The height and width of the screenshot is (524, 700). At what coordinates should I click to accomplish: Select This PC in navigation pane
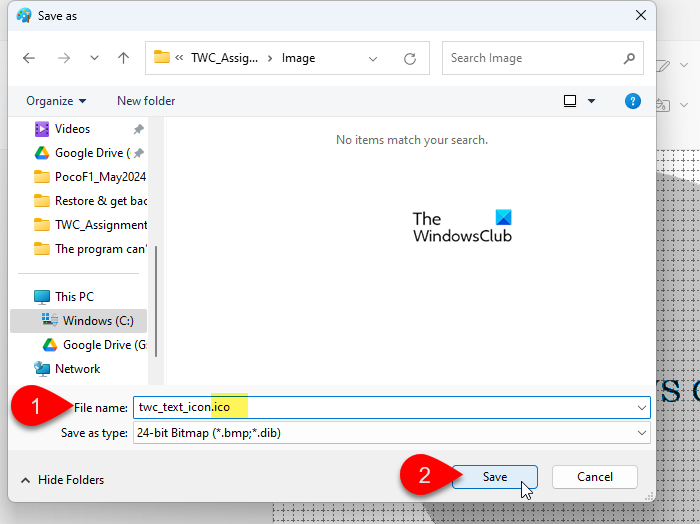coord(74,297)
